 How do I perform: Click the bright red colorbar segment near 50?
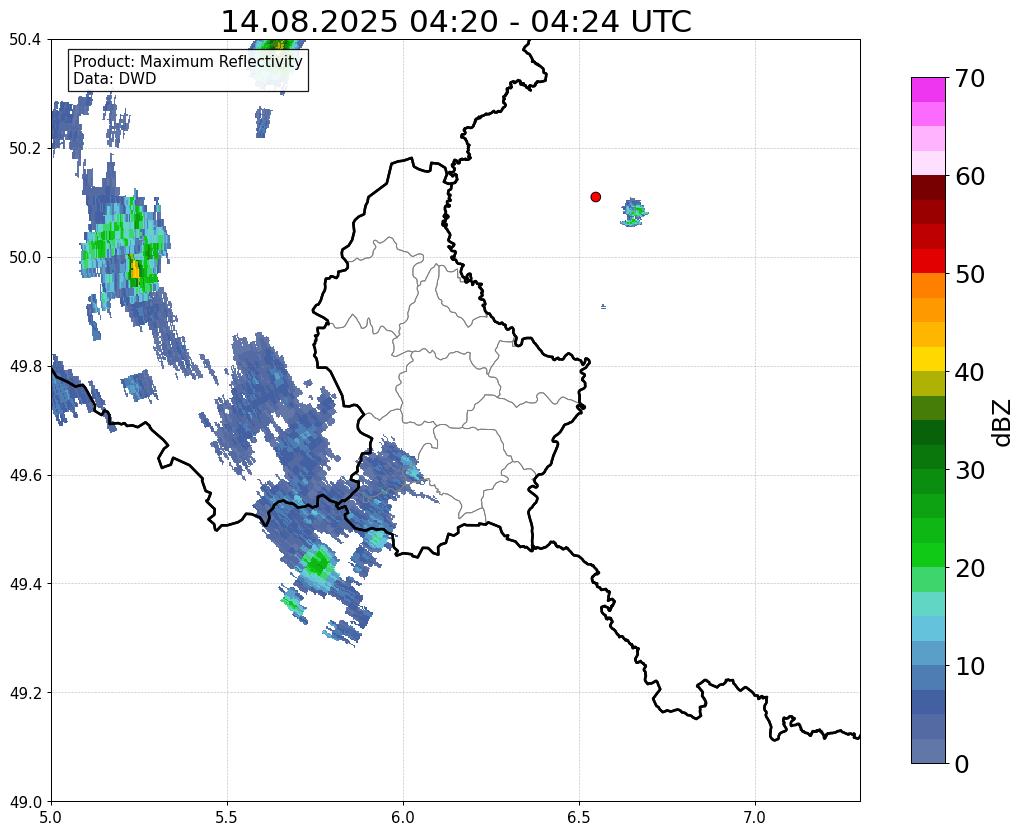tap(928, 261)
